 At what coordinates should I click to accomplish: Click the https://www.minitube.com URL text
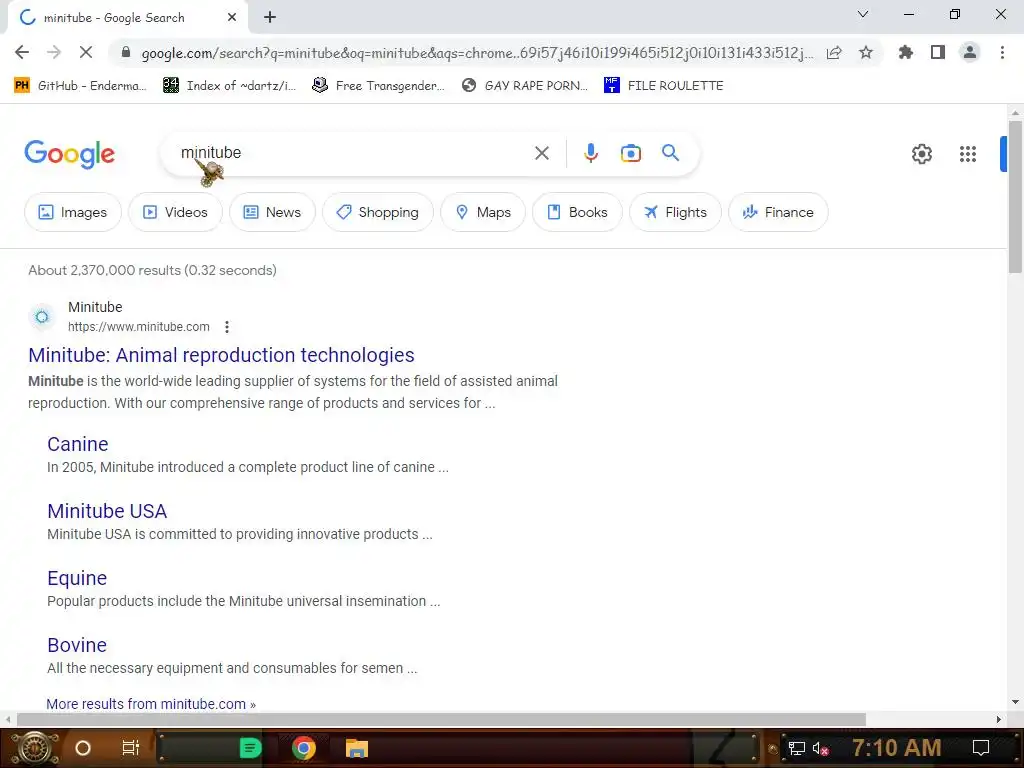138,327
